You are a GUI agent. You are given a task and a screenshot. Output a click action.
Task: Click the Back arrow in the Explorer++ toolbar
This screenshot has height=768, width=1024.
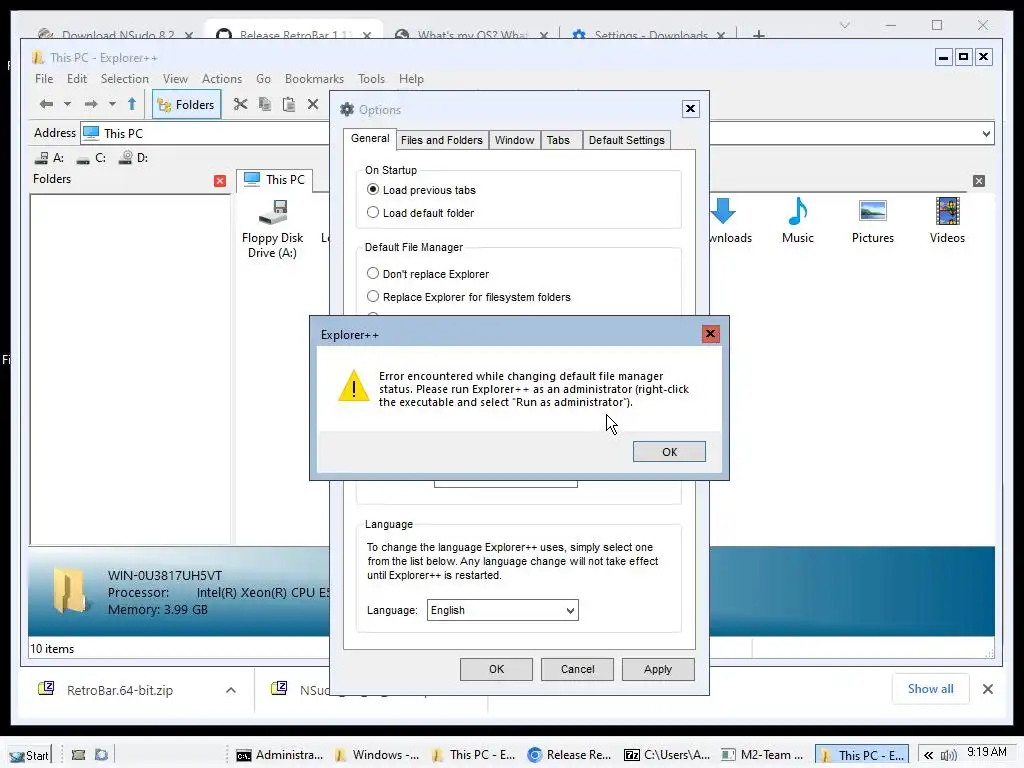click(x=46, y=104)
